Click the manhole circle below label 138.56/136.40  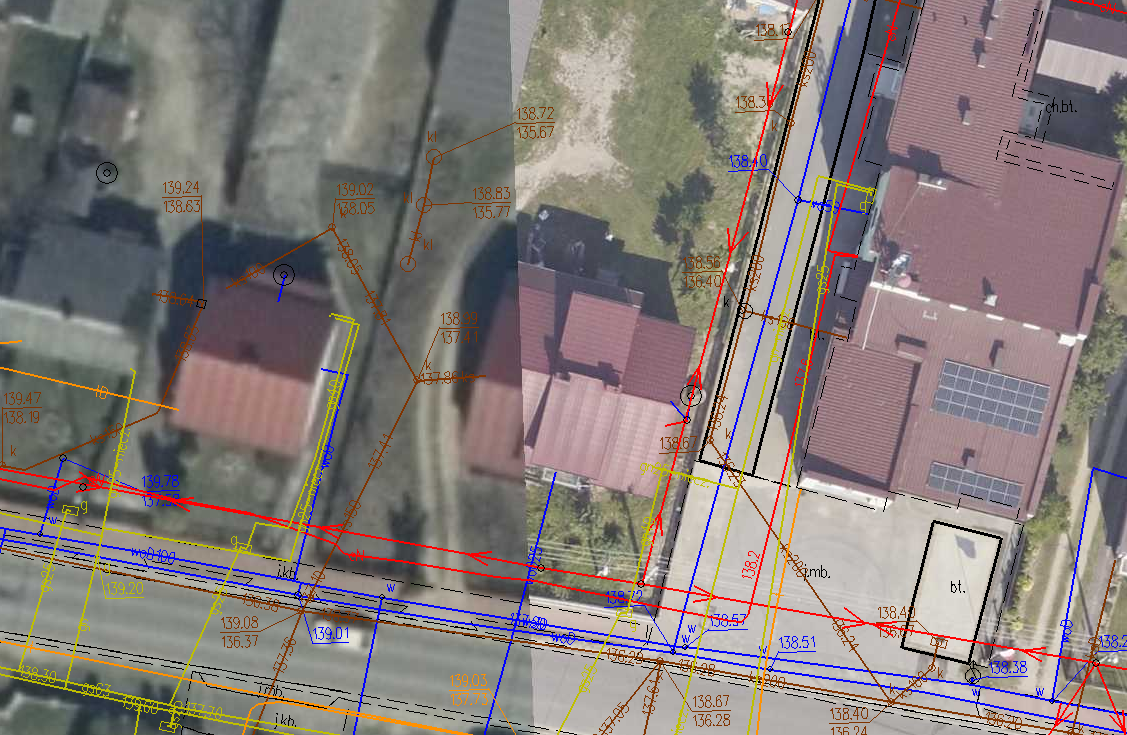click(x=745, y=312)
